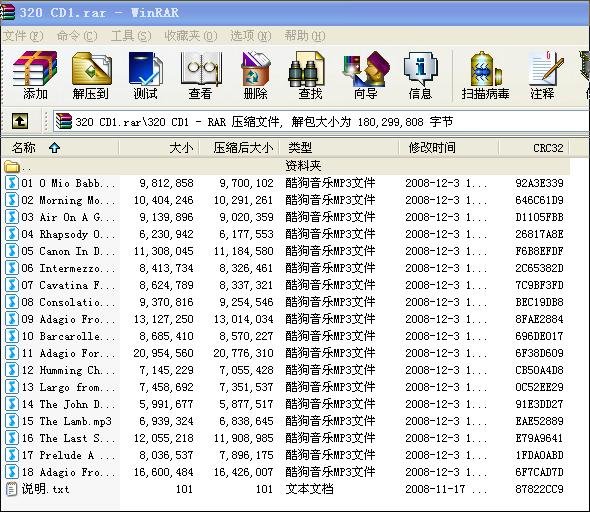Show archive 信息 (Info) icon
The width and height of the screenshot is (590, 512).
click(x=420, y=75)
